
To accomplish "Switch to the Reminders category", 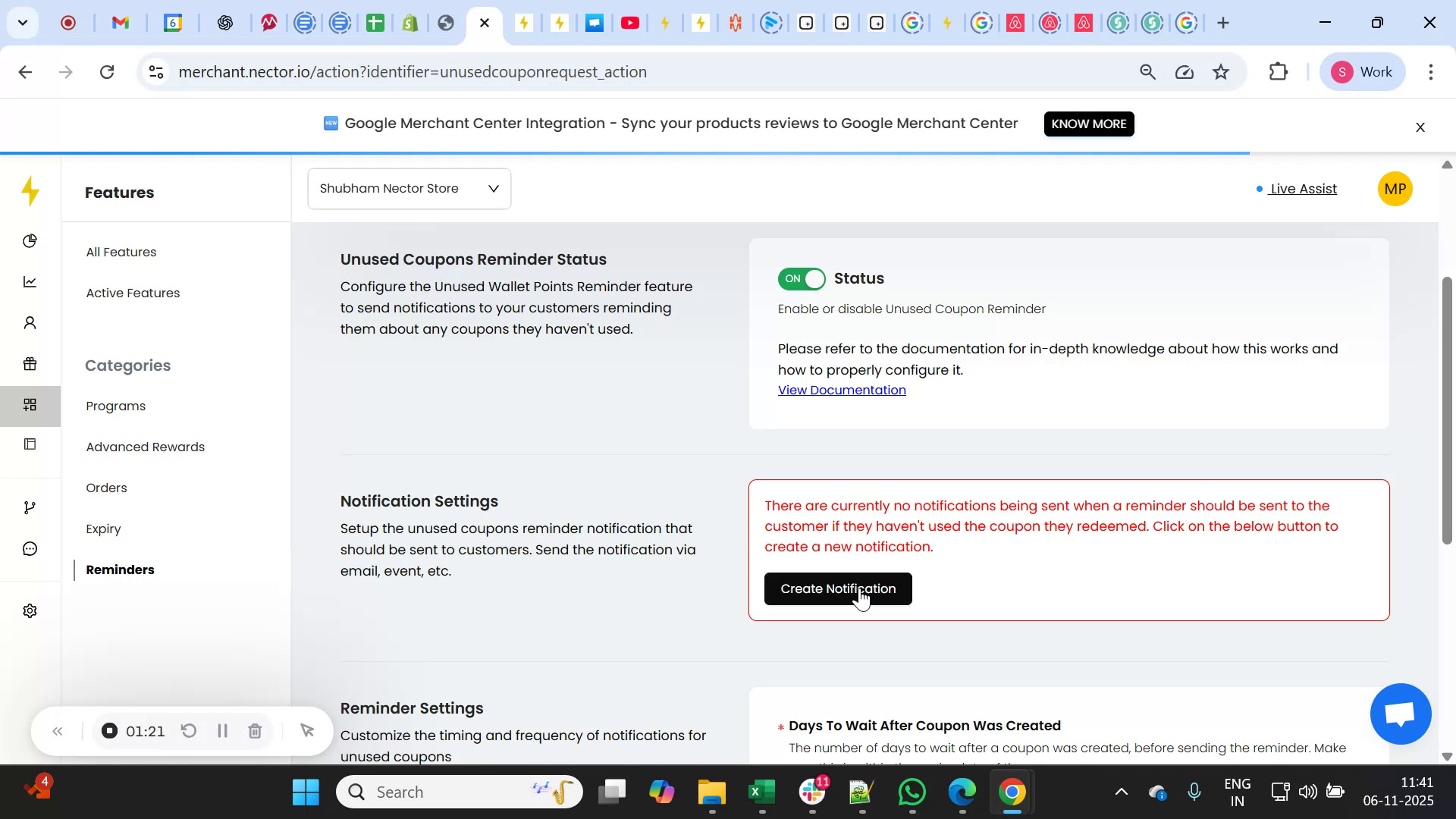I will coord(119,570).
